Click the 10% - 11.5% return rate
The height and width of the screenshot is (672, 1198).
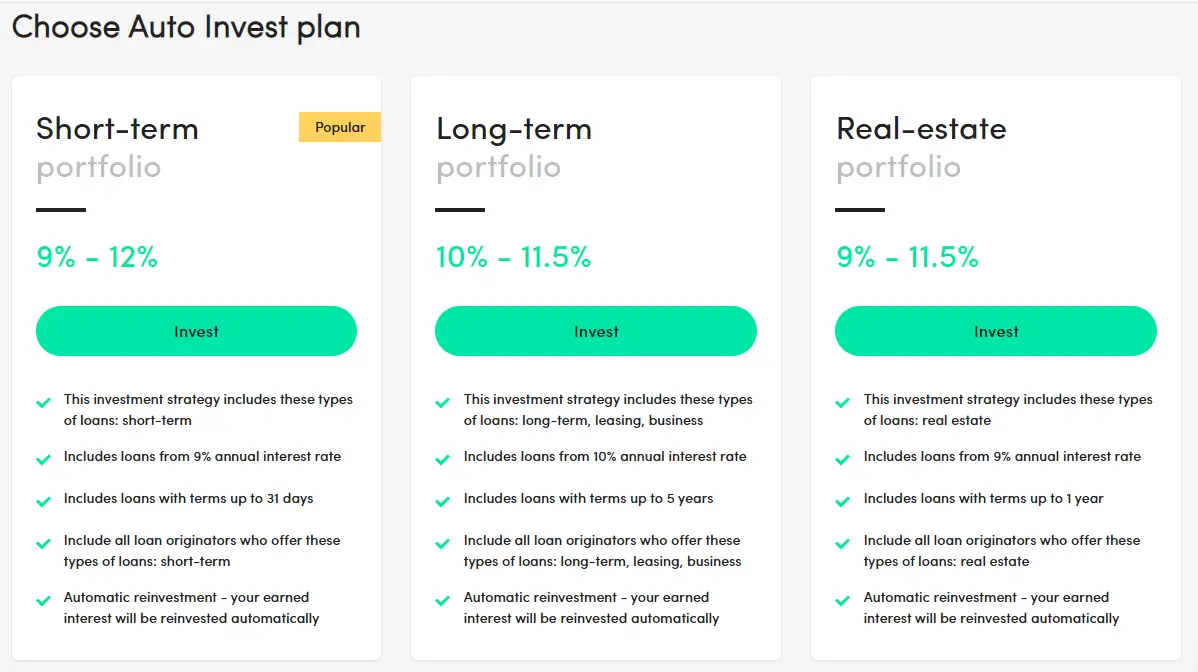tap(513, 257)
